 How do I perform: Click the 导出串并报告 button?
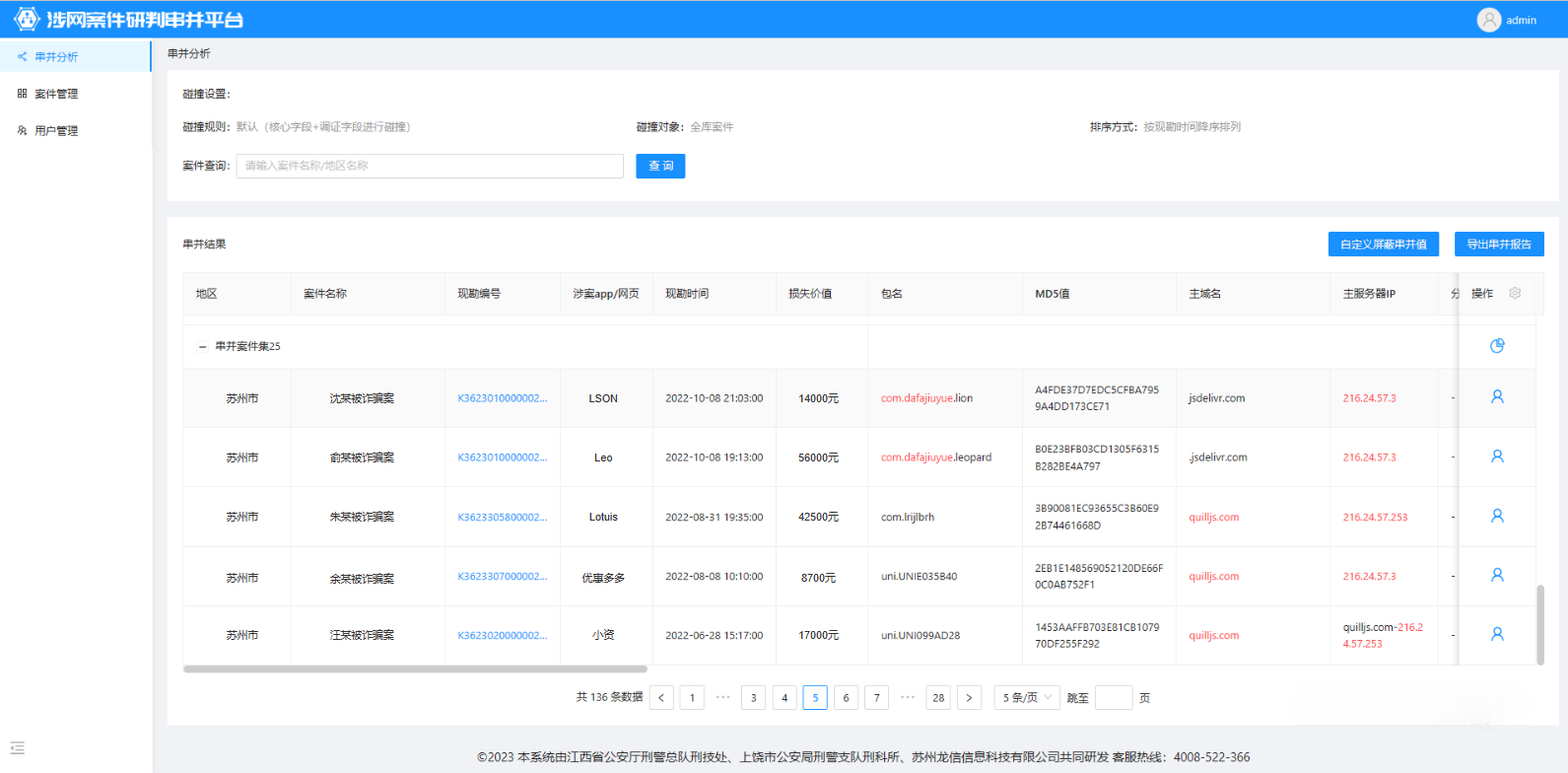click(1498, 245)
